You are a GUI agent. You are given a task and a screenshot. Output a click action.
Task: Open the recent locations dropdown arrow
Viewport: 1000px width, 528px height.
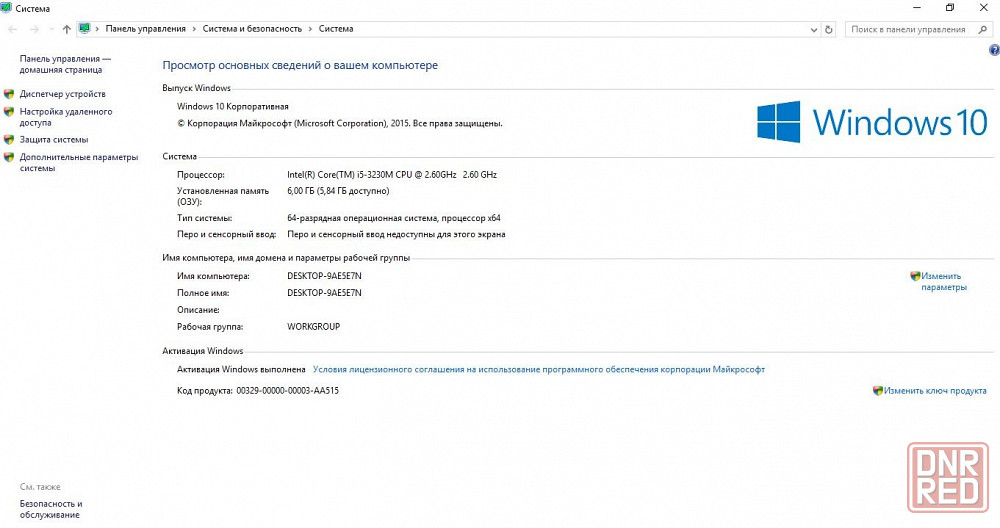point(51,30)
